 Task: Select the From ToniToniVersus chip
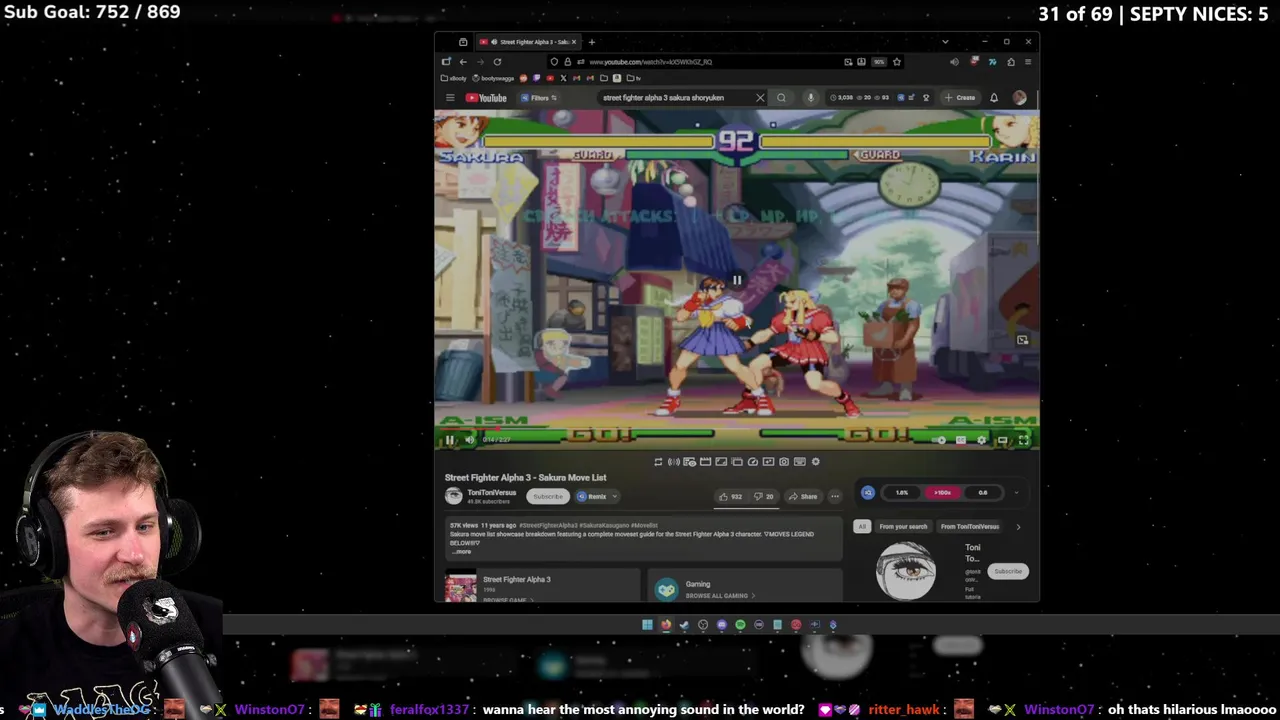coord(970,526)
